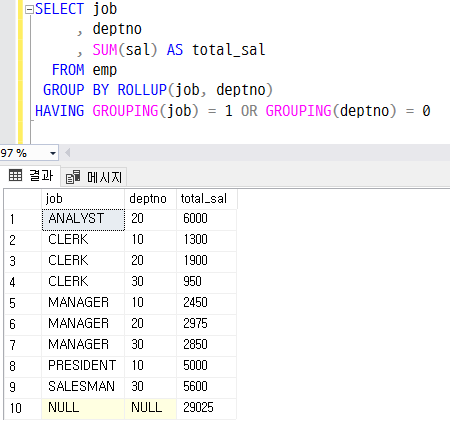
Task: Click the HAVING keyword in the query
Action: (60, 111)
